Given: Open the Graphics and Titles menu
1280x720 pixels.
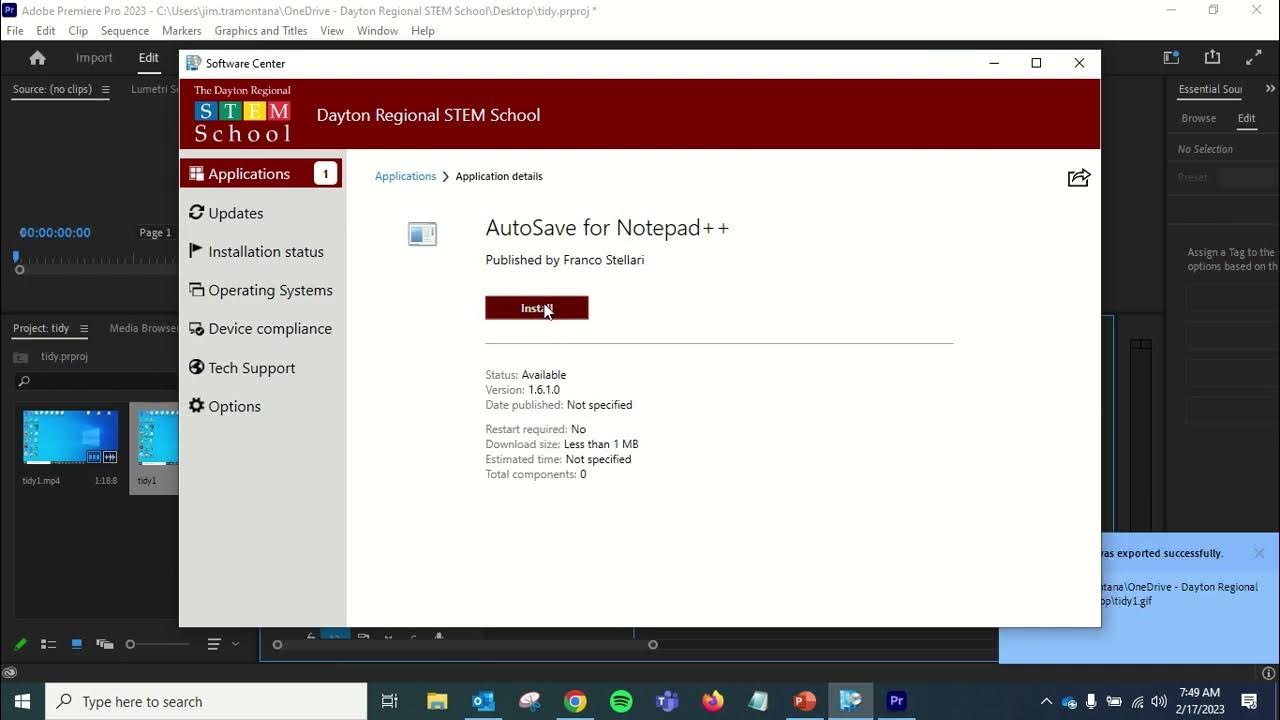Looking at the screenshot, I should (261, 31).
